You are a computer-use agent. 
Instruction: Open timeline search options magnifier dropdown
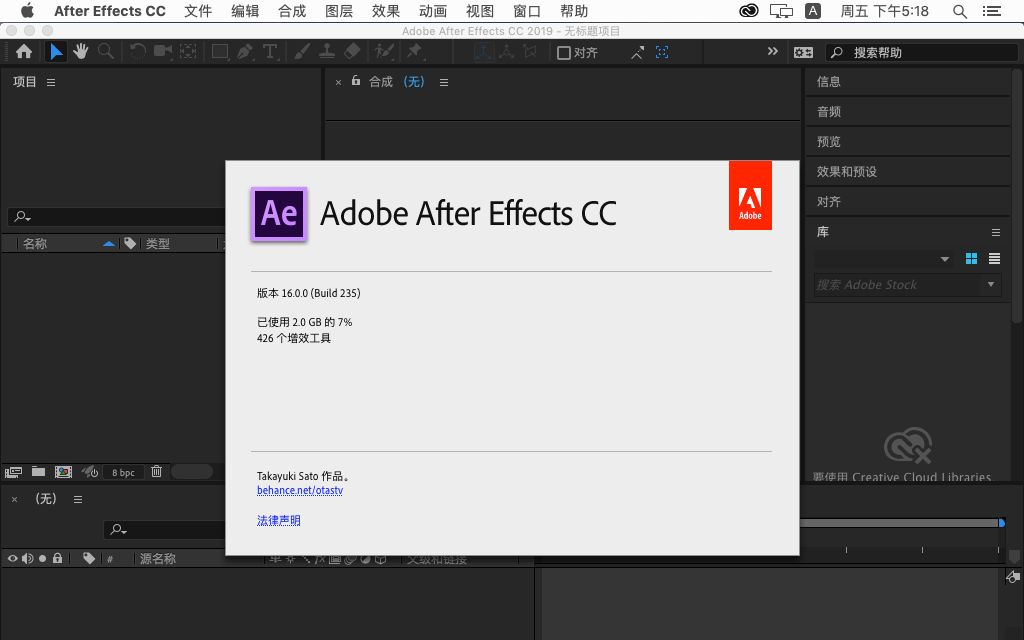[x=118, y=530]
